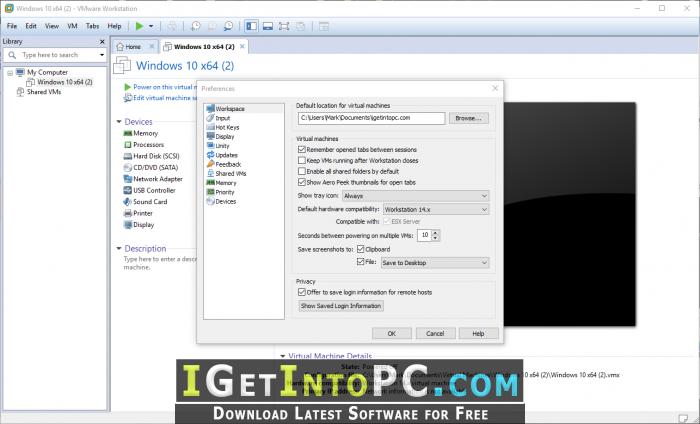700x424 pixels.
Task: Toggle Offer to save login information checkbox
Action: (302, 292)
